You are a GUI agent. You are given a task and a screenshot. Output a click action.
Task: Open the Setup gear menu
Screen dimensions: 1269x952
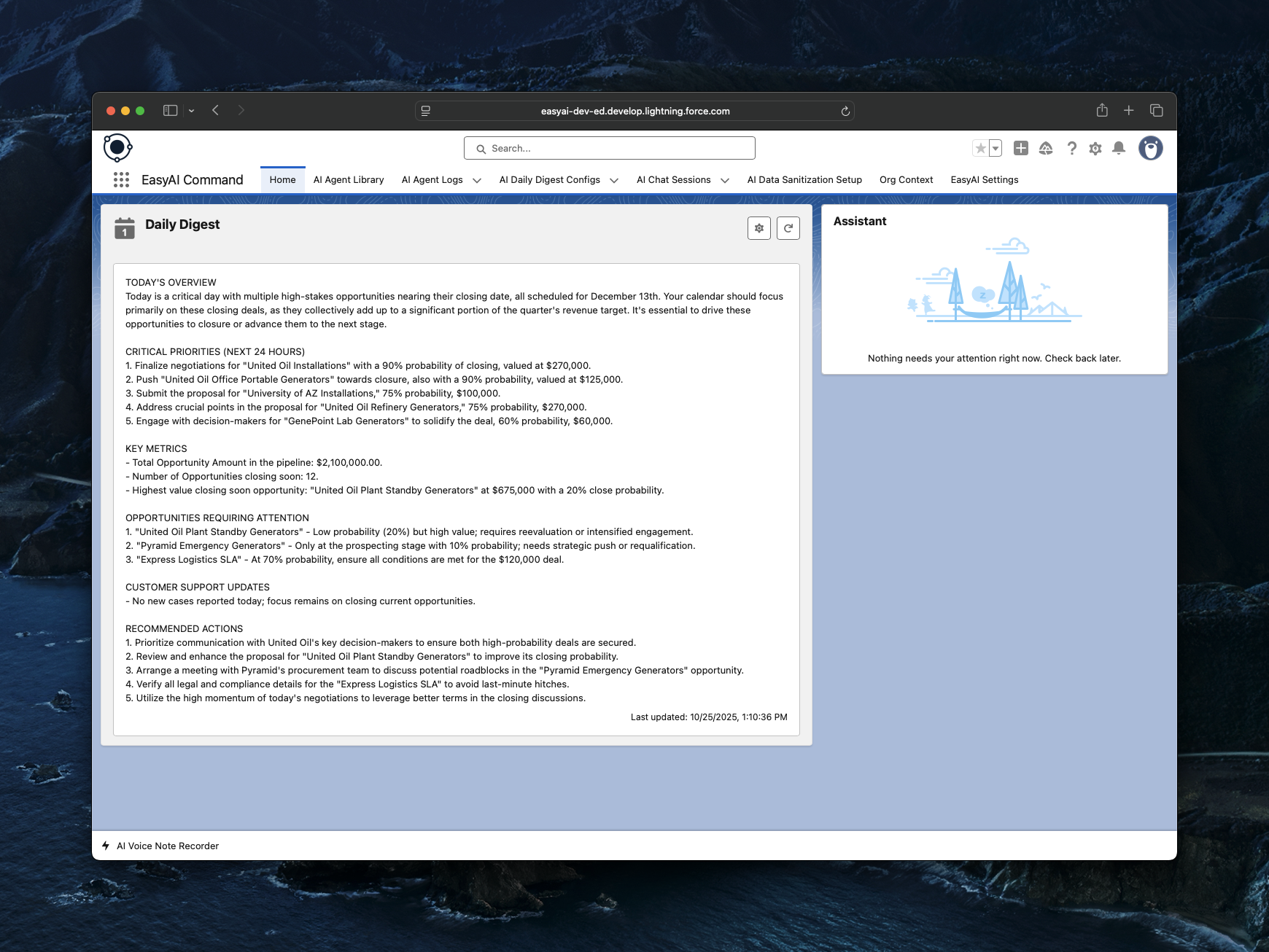(x=1095, y=149)
